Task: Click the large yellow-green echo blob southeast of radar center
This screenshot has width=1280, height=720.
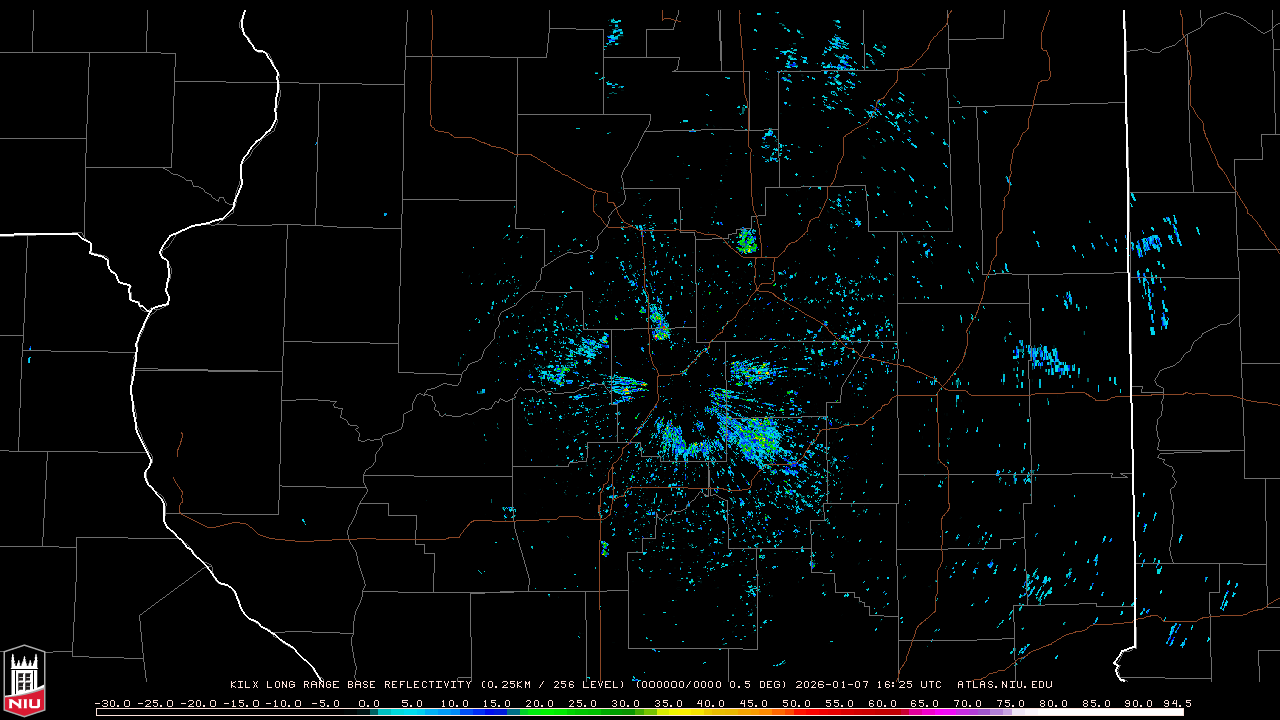Action: 753,437
